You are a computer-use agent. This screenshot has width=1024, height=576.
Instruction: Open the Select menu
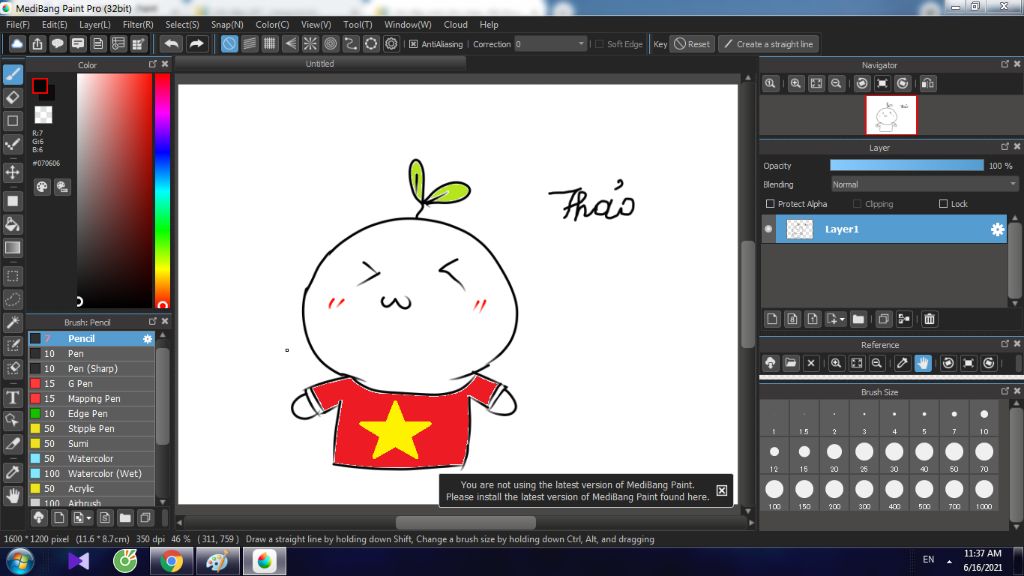[182, 24]
